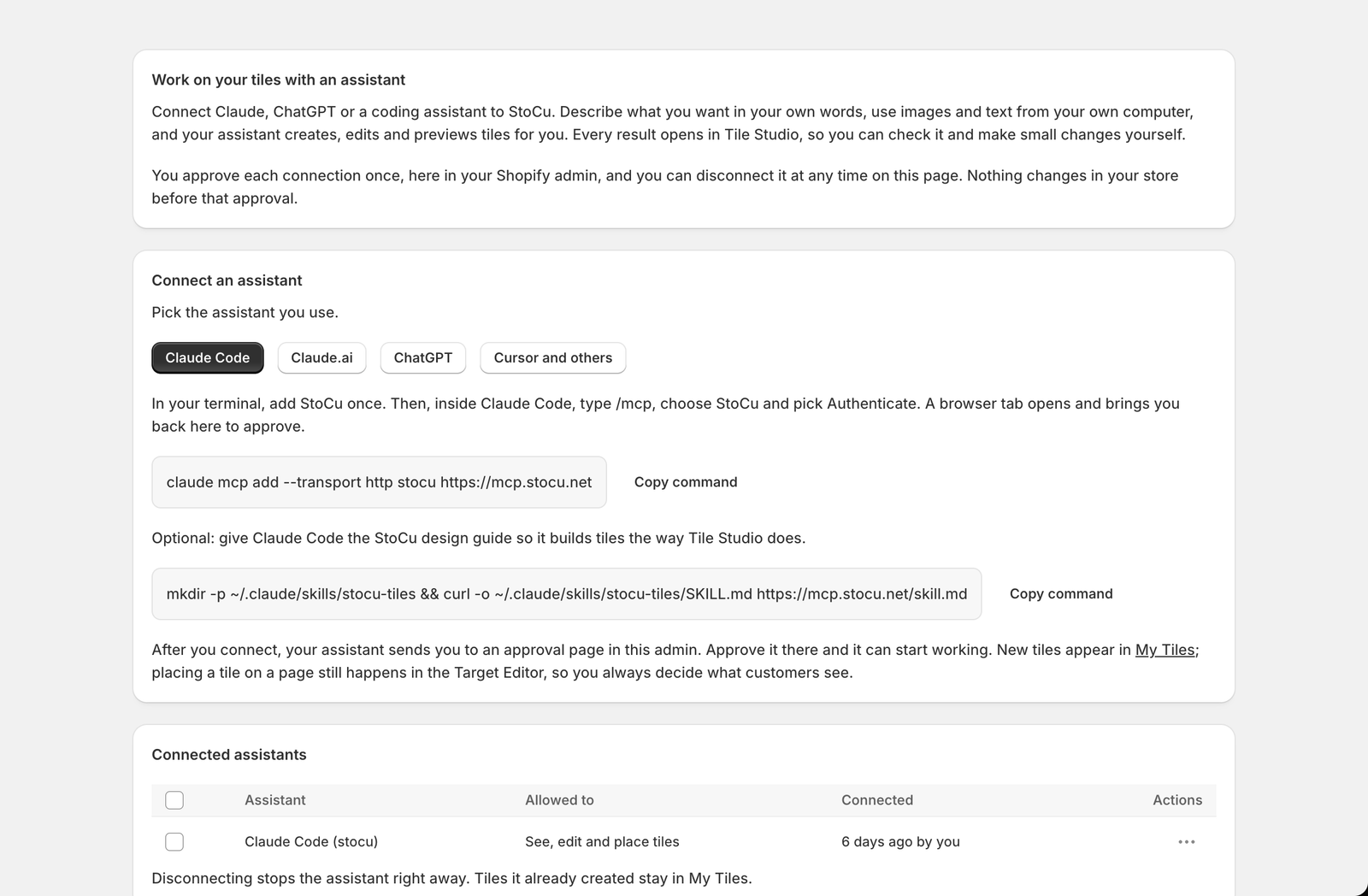This screenshot has width=1368, height=896.
Task: Click the Allowed to column header
Action: click(x=559, y=800)
